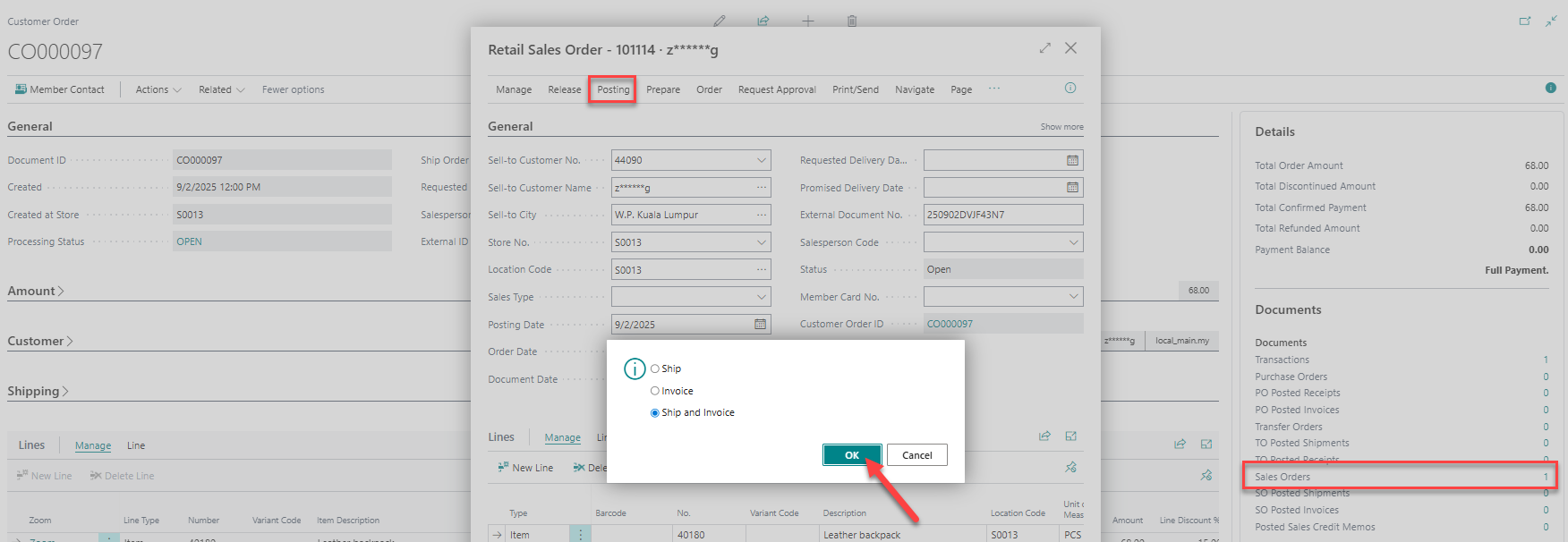This screenshot has height=542, width=1568.
Task: Open the Requested Delivery Date calendar picker
Action: coord(1072,160)
